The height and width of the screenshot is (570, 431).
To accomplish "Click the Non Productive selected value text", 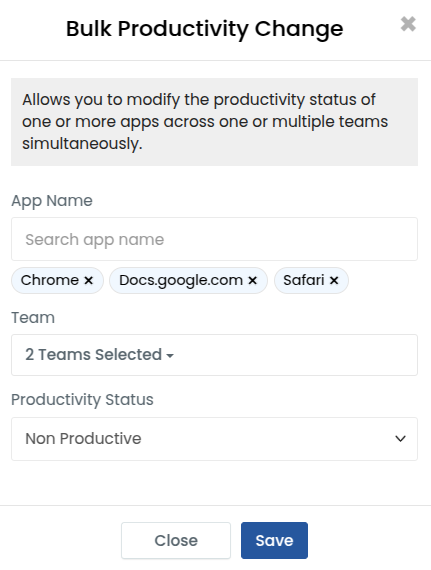I will [83, 439].
